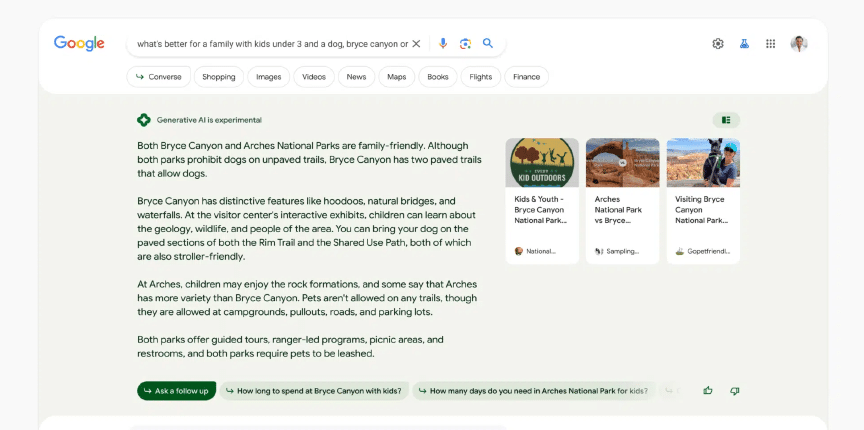Click the partially hidden third follow-up chip
Screen dimensions: 864x430
[672, 391]
